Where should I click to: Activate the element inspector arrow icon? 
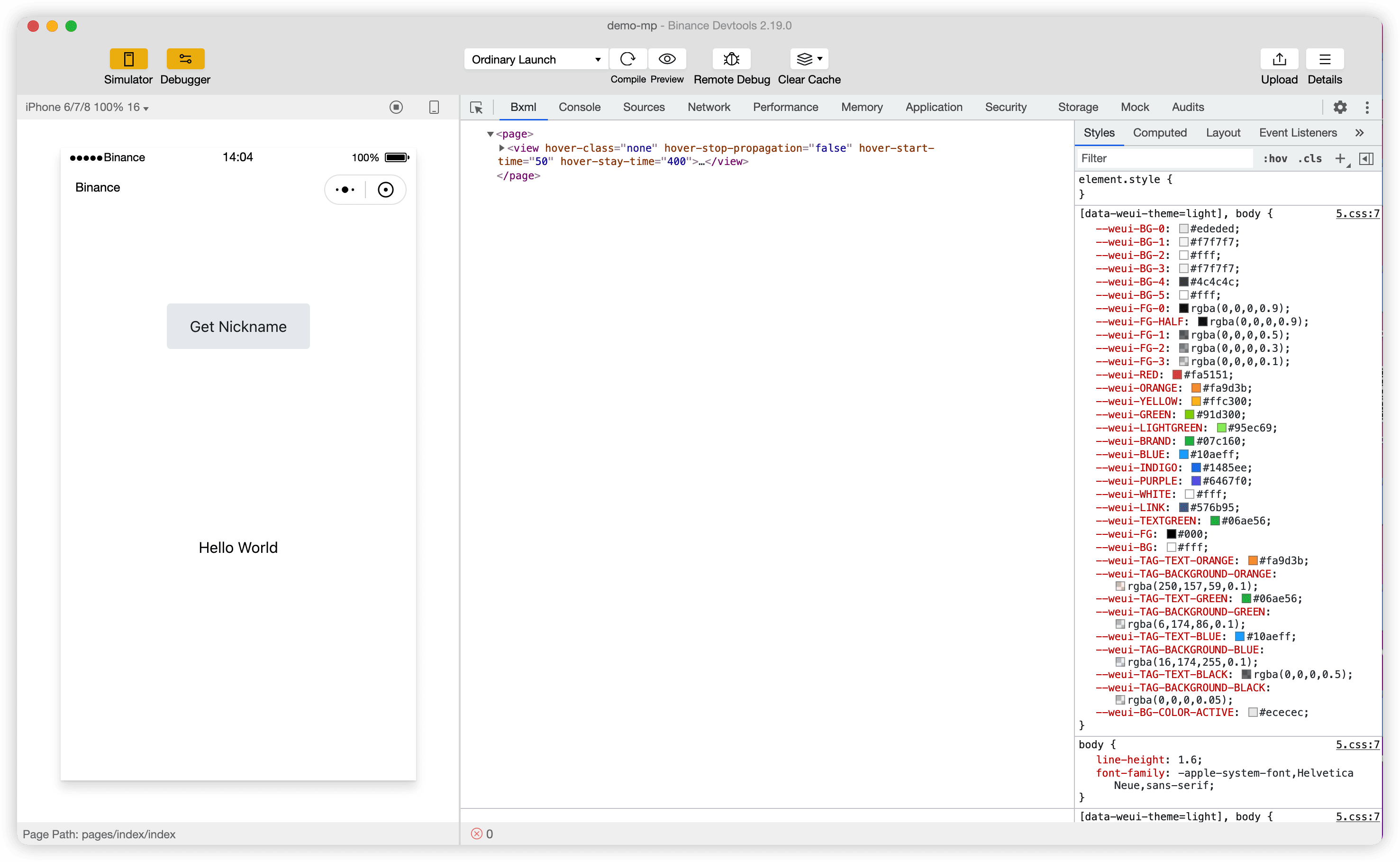[x=476, y=107]
